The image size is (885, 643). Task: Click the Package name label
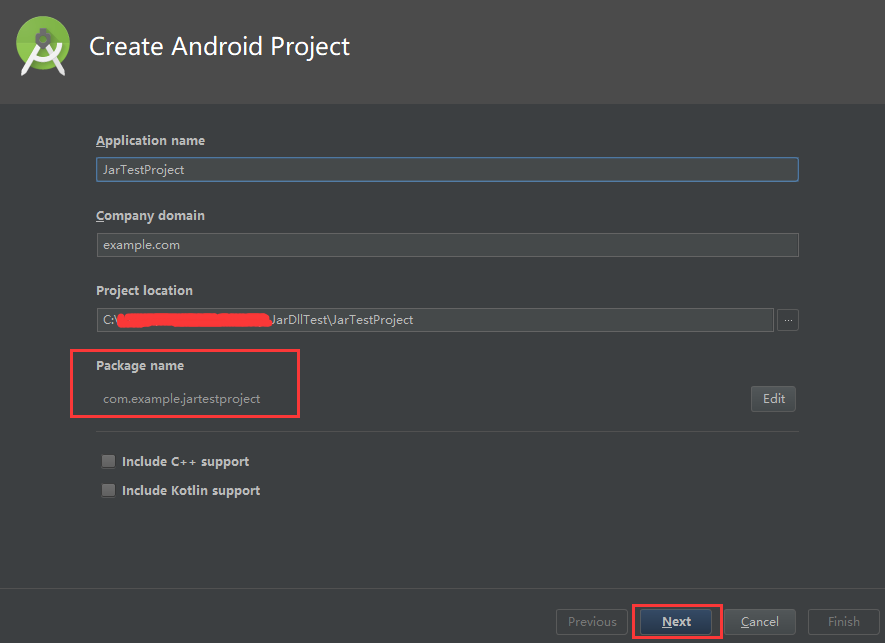click(x=140, y=366)
